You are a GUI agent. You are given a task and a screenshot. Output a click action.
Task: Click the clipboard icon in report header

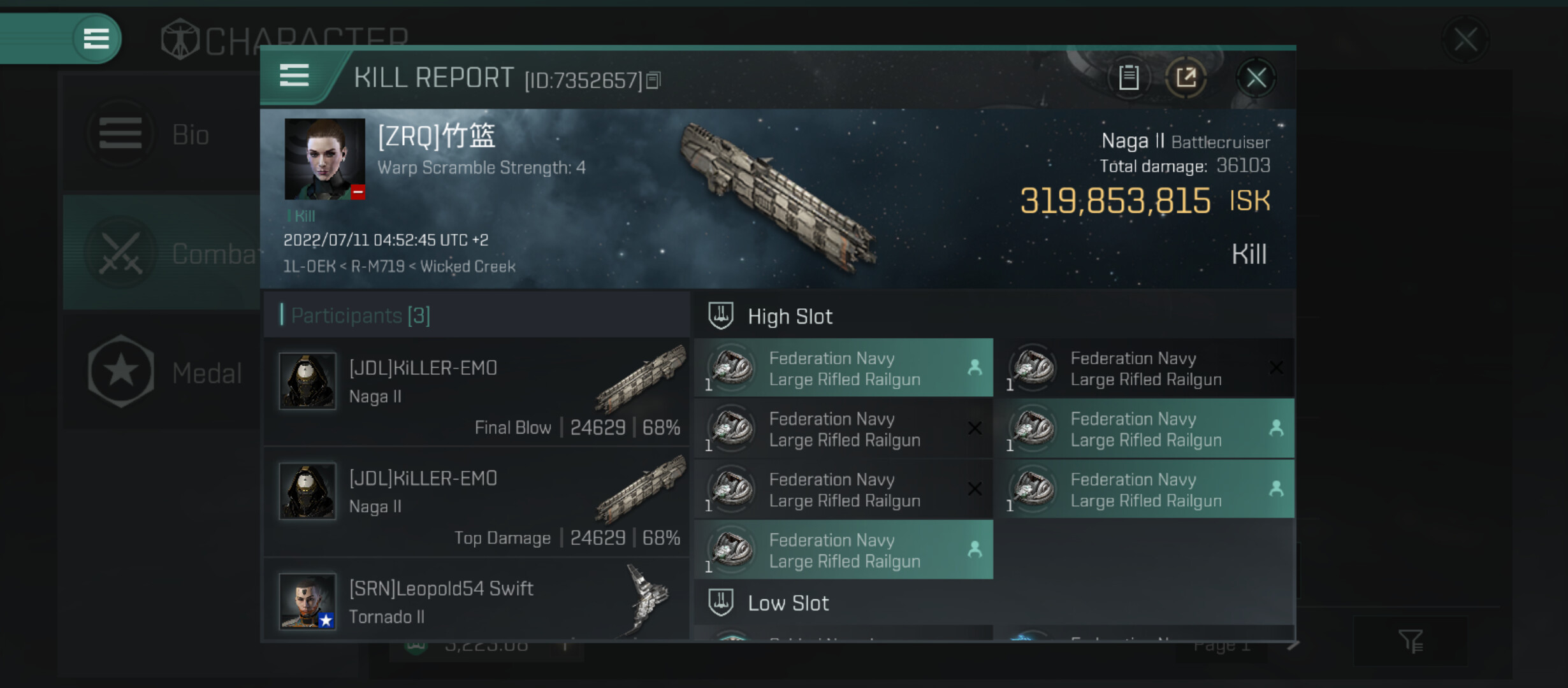(1128, 78)
